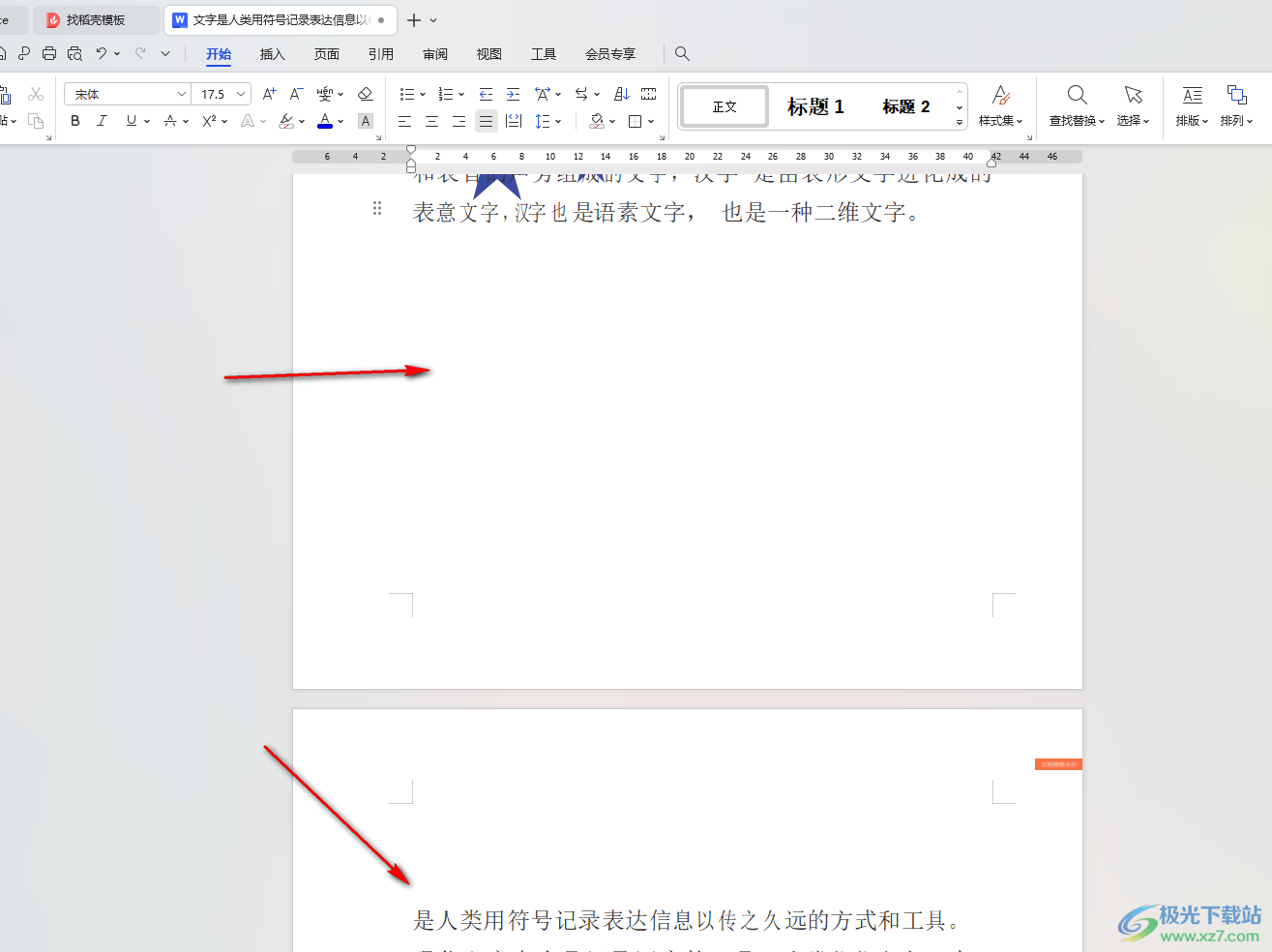
Task: Click the bullet list icon
Action: point(406,94)
